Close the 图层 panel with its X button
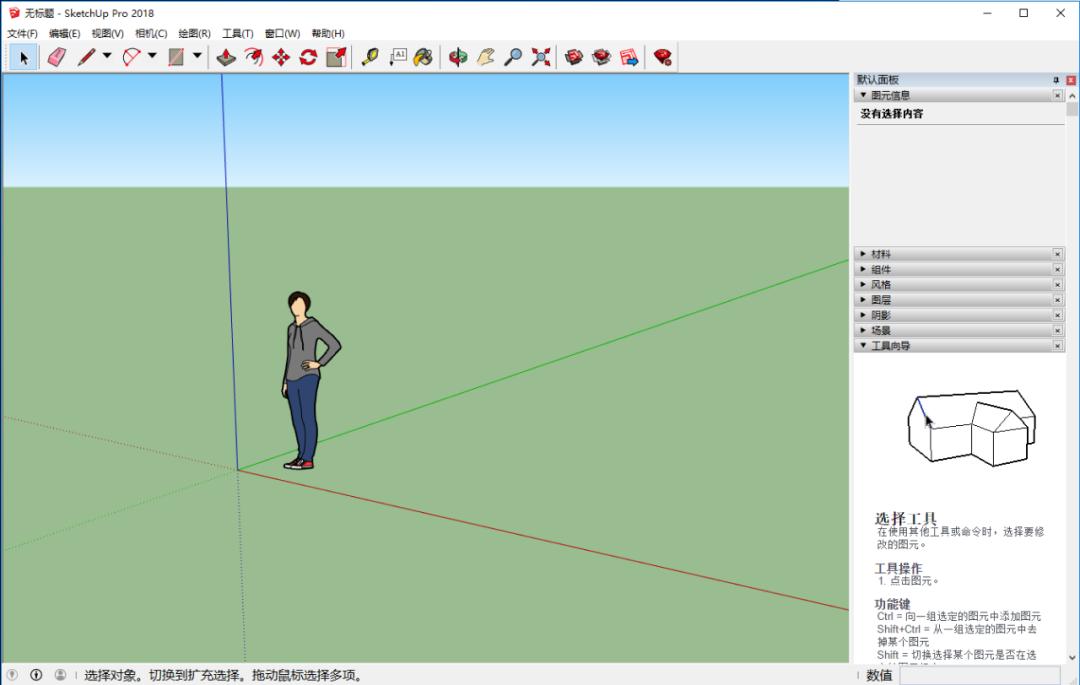 (x=1057, y=300)
